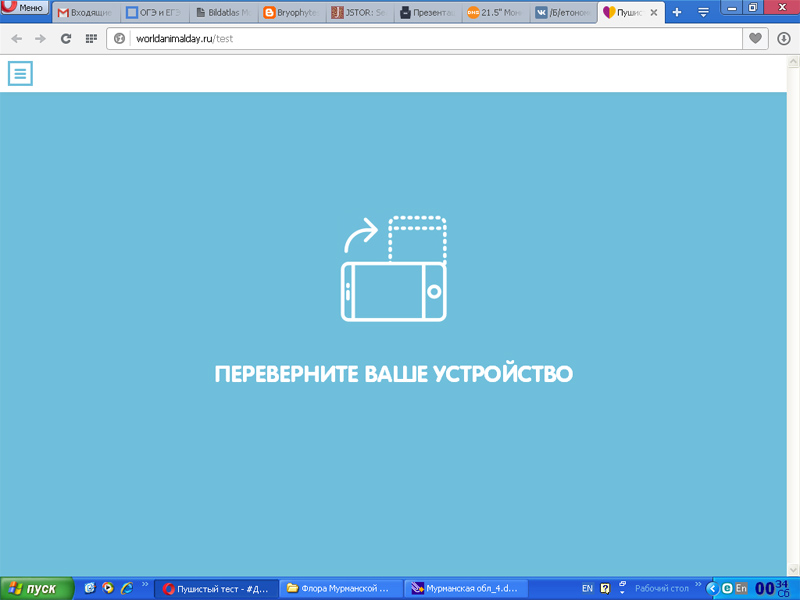The height and width of the screenshot is (600, 800).
Task: Click the EN language indicator in taskbar
Action: (x=587, y=589)
